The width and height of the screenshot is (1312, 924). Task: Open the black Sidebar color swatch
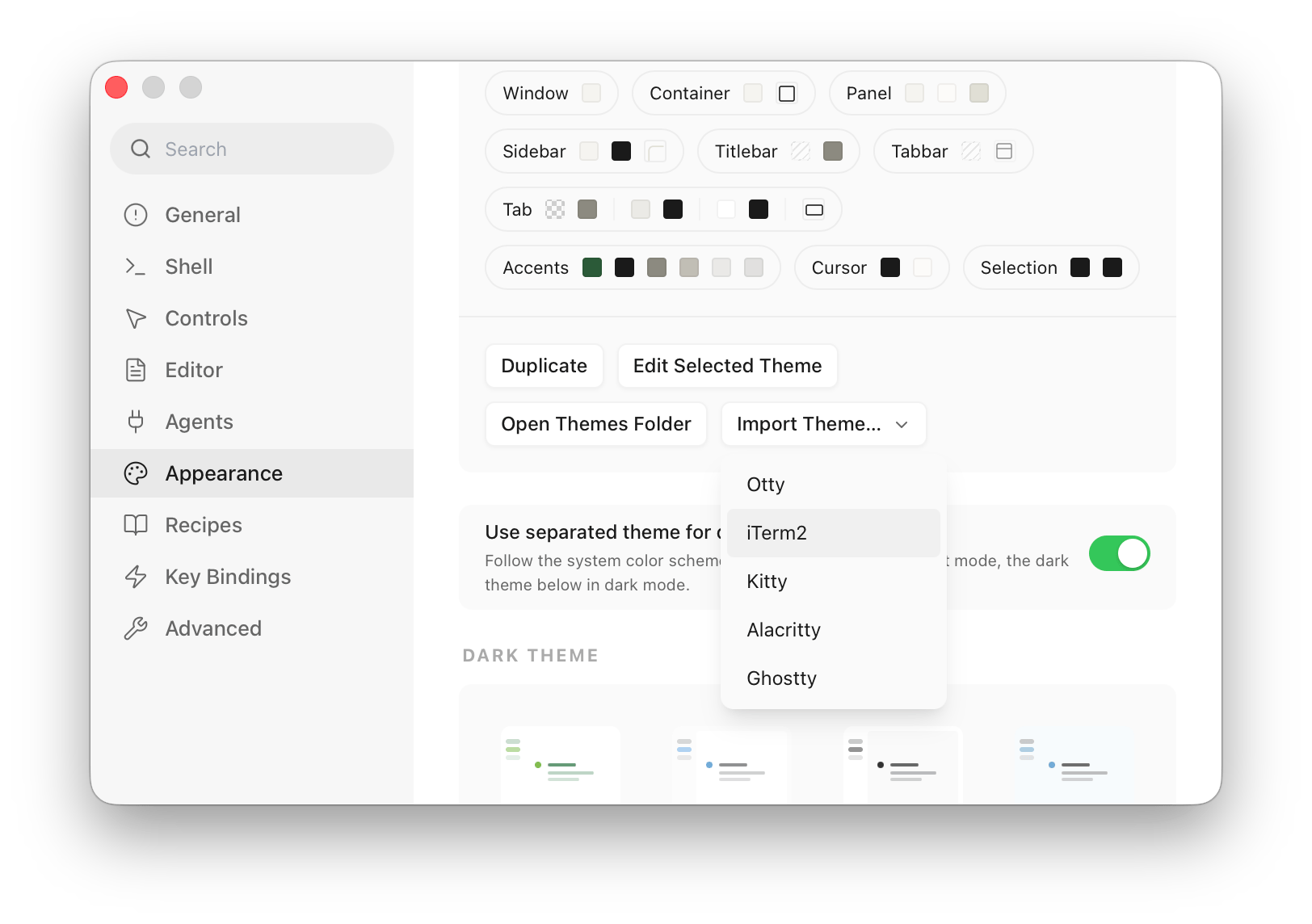coord(621,152)
